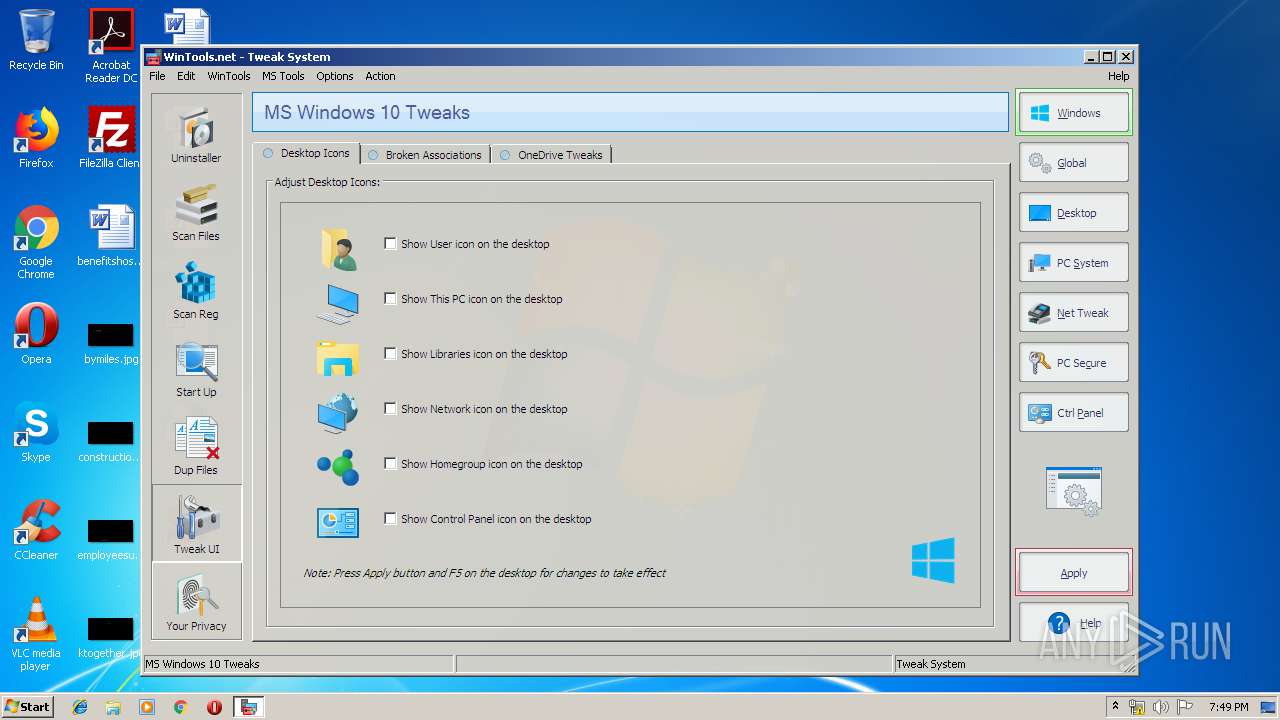Open Internet Explorer from taskbar
This screenshot has height=720, width=1280.
[x=80, y=707]
